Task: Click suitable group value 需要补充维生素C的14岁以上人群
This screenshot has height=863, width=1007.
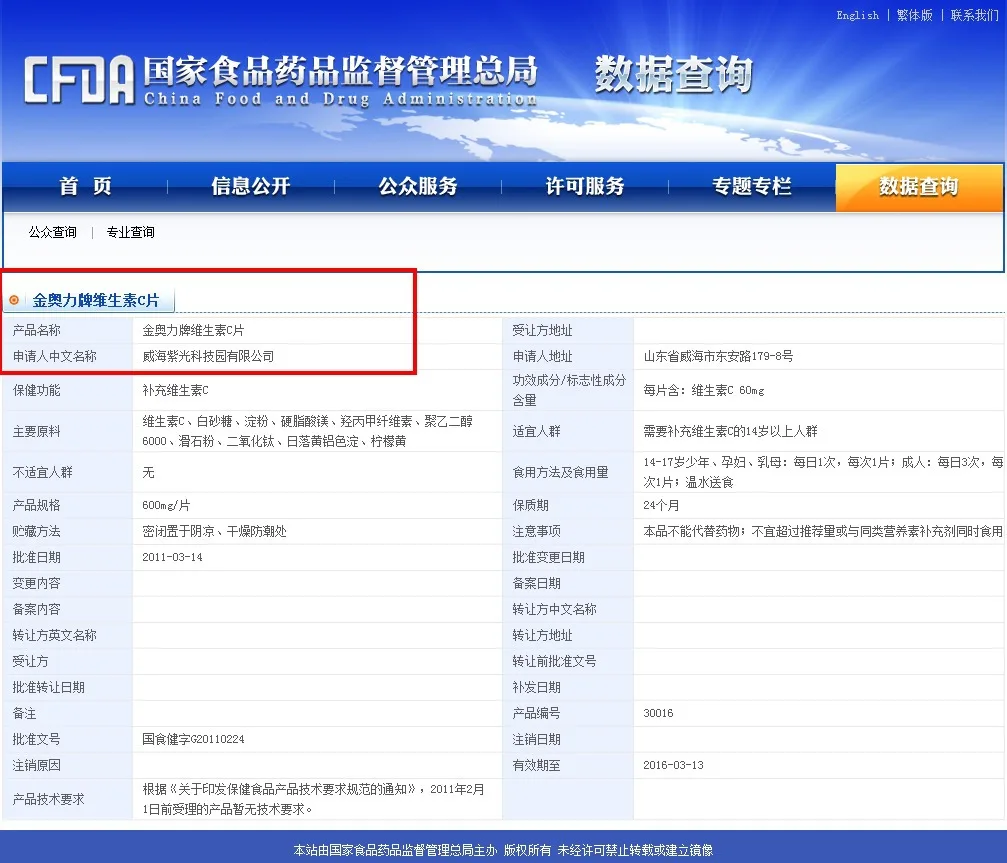Action: (730, 432)
